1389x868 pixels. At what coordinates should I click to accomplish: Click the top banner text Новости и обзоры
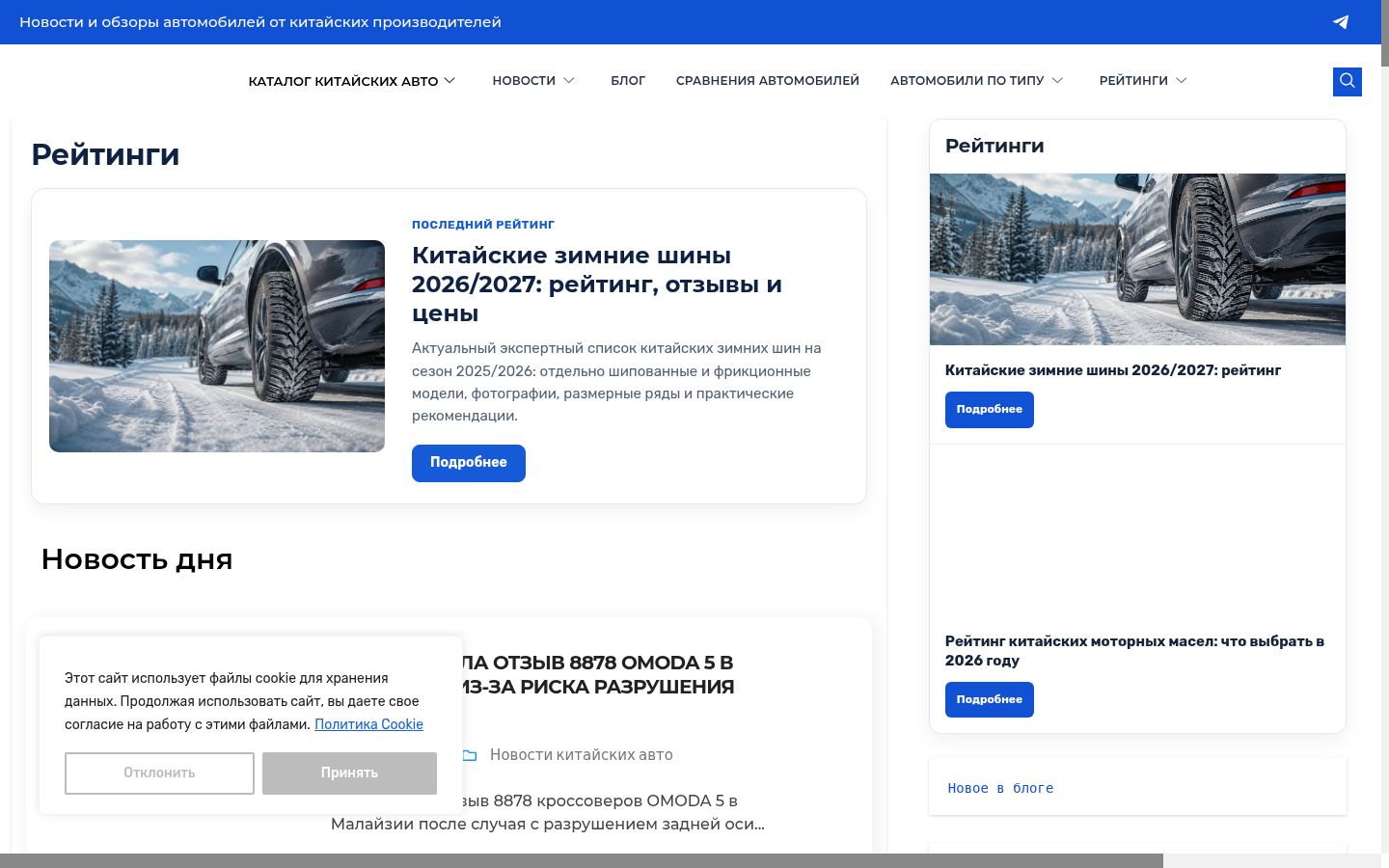tap(260, 22)
